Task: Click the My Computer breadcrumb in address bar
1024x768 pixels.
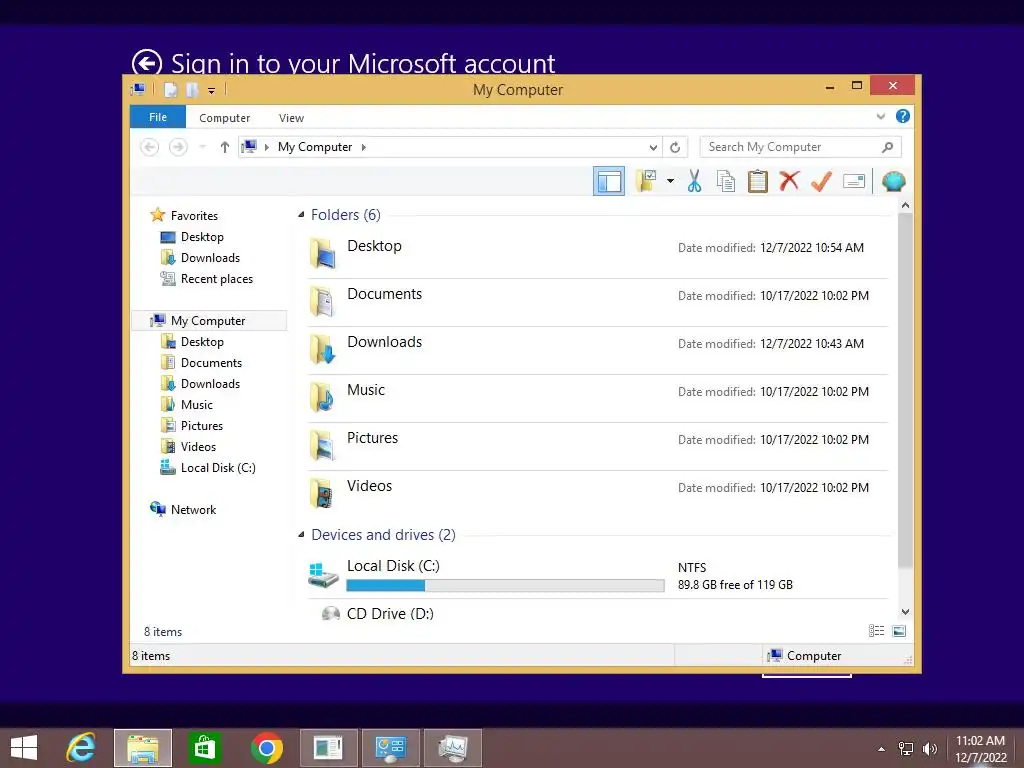Action: point(315,147)
